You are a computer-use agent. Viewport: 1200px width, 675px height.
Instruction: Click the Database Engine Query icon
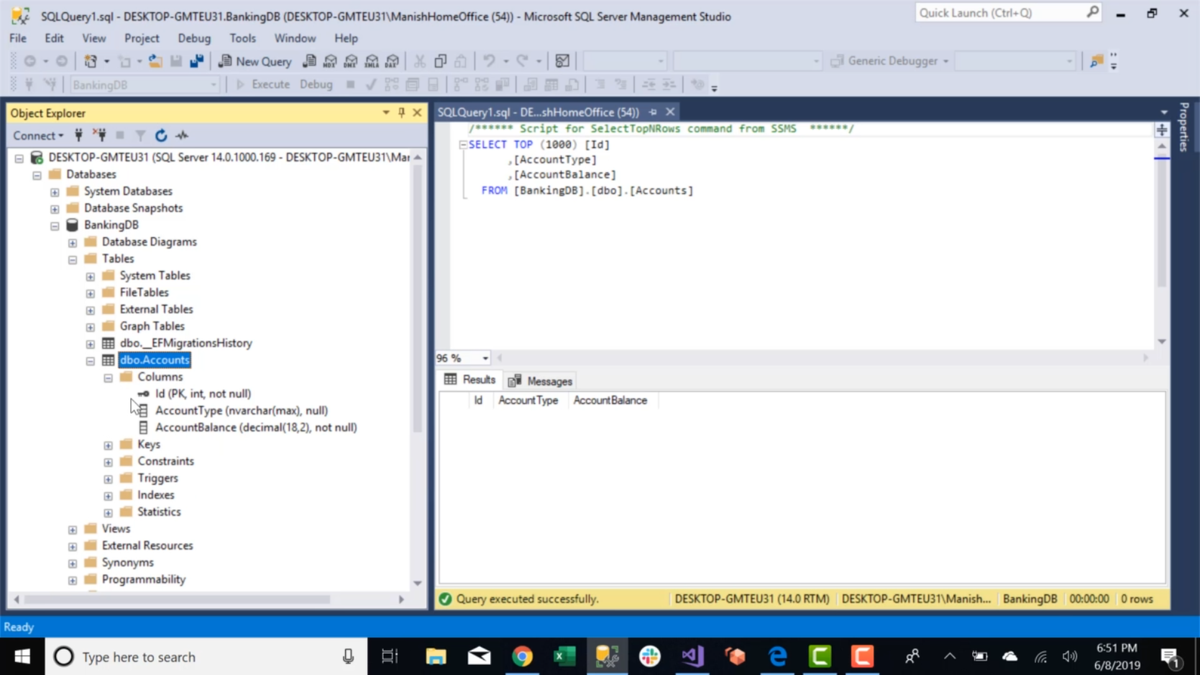310,61
